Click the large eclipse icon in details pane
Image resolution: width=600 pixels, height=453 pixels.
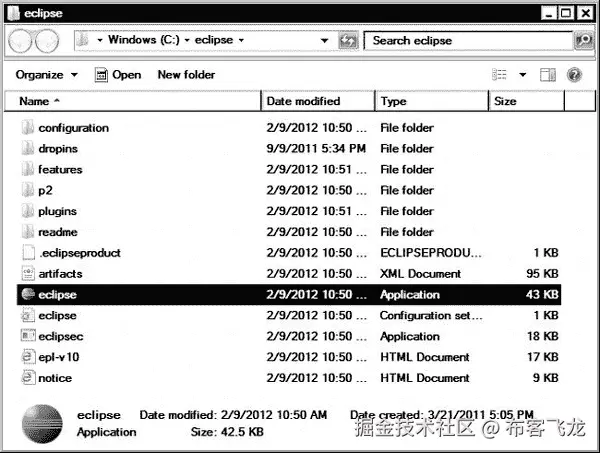[42, 424]
